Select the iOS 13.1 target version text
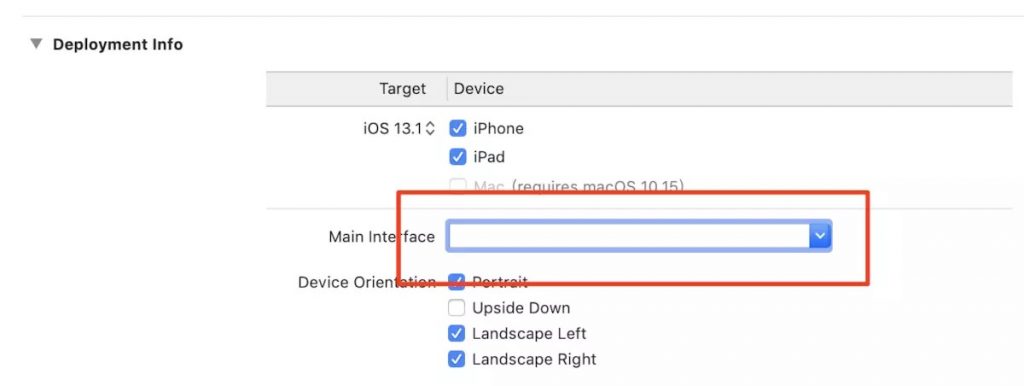This screenshot has width=1024, height=386. pyautogui.click(x=393, y=129)
